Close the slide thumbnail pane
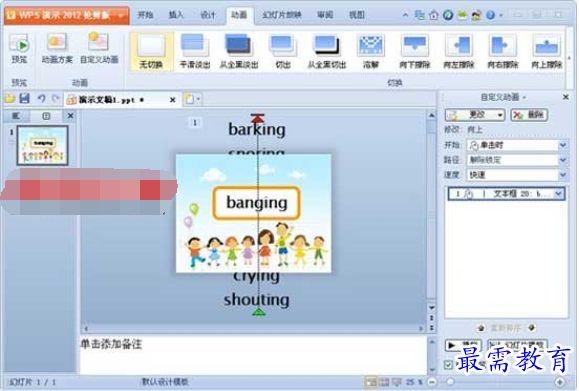 pos(71,116)
